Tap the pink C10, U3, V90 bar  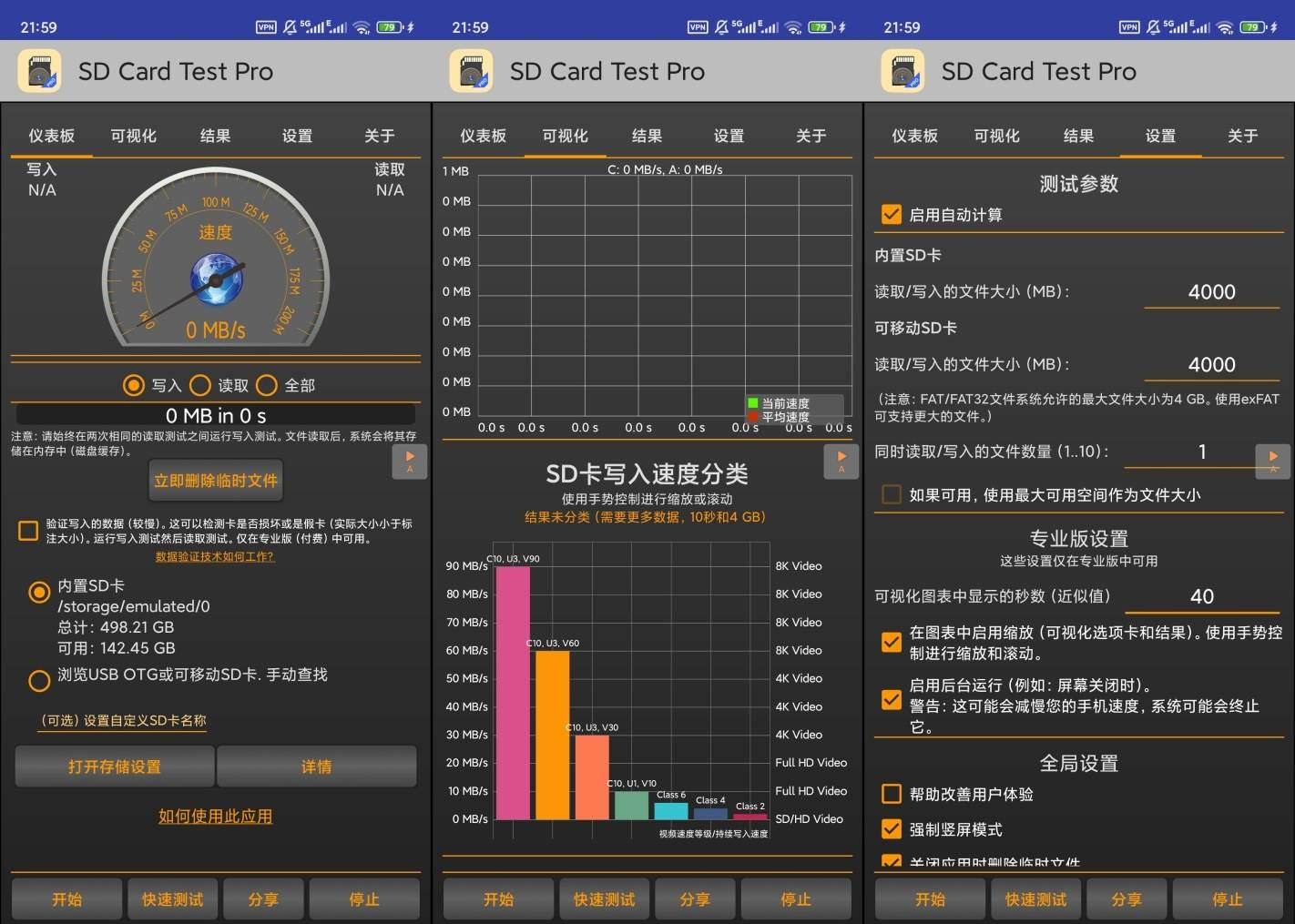point(513,692)
